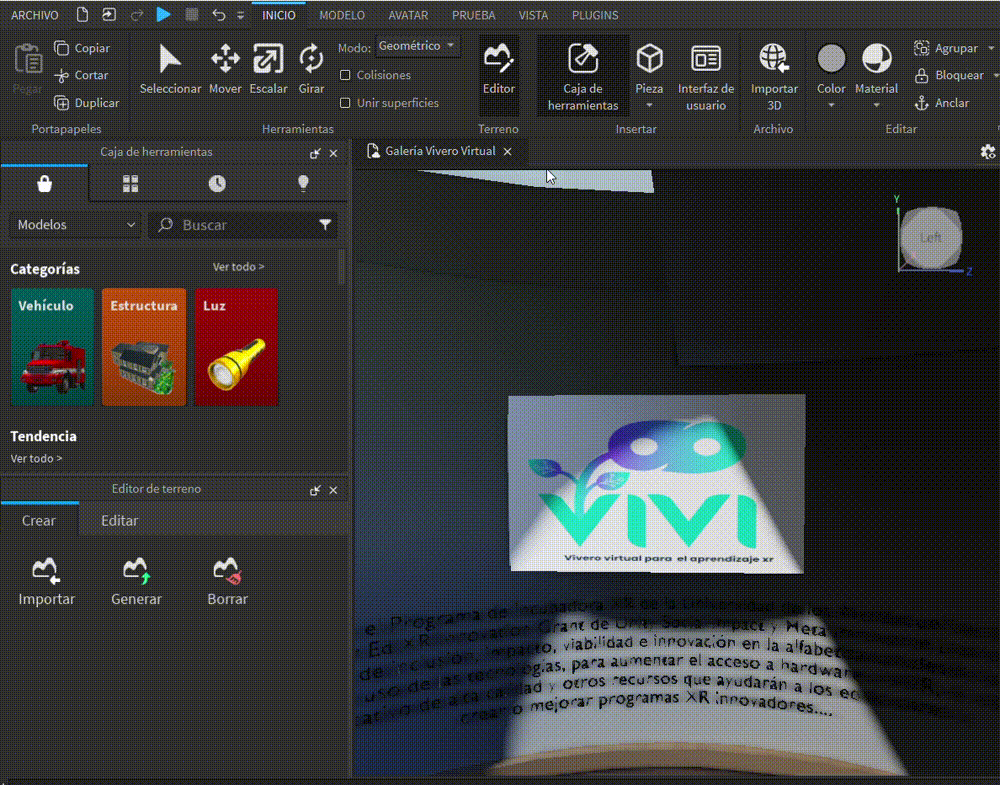Expand the Pieza dropdown arrow

tap(650, 105)
